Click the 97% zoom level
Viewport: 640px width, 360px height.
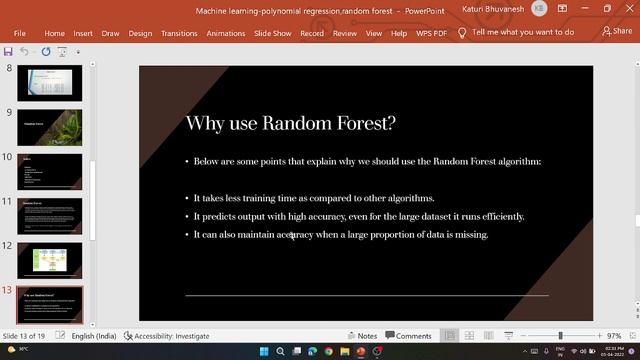point(614,336)
